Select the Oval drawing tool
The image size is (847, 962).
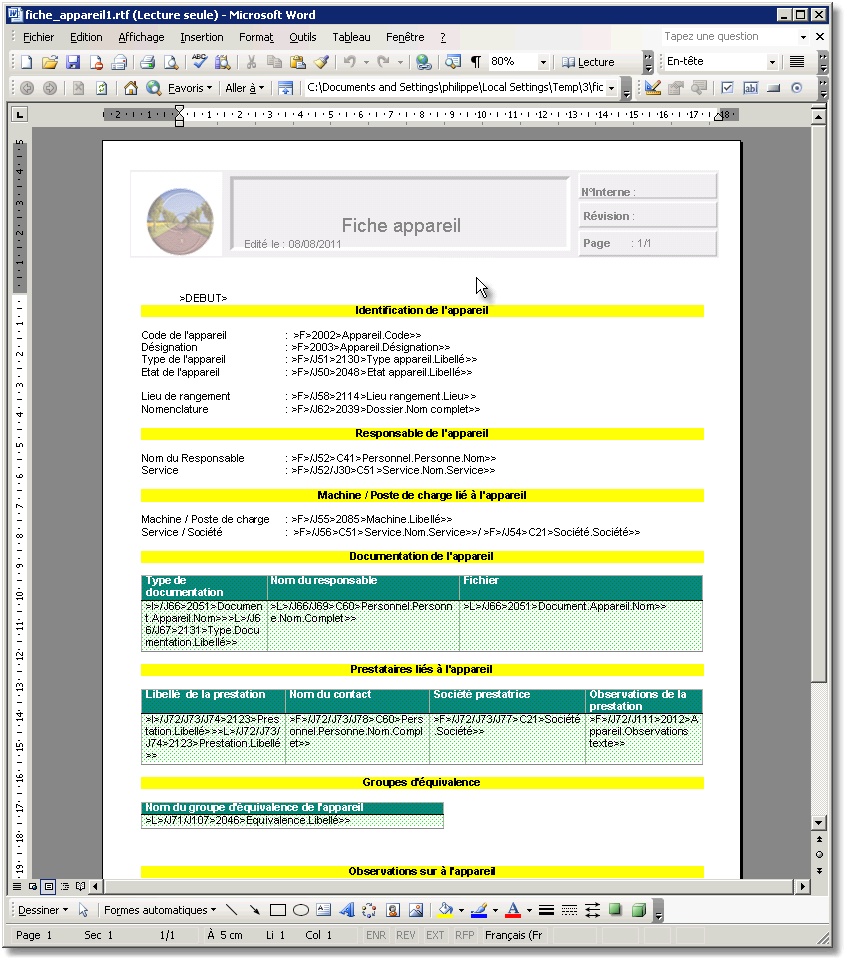pos(301,910)
